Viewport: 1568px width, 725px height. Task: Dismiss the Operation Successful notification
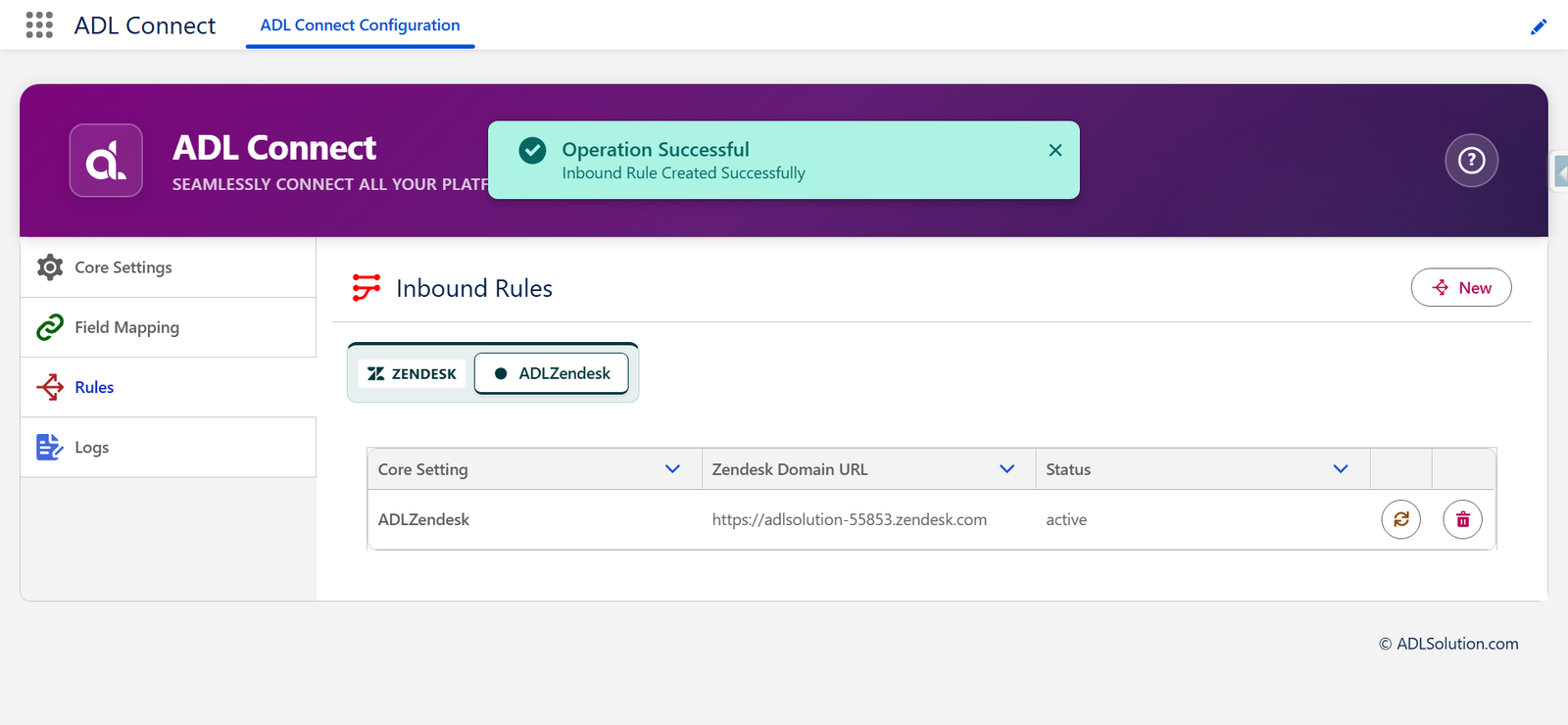tap(1055, 150)
